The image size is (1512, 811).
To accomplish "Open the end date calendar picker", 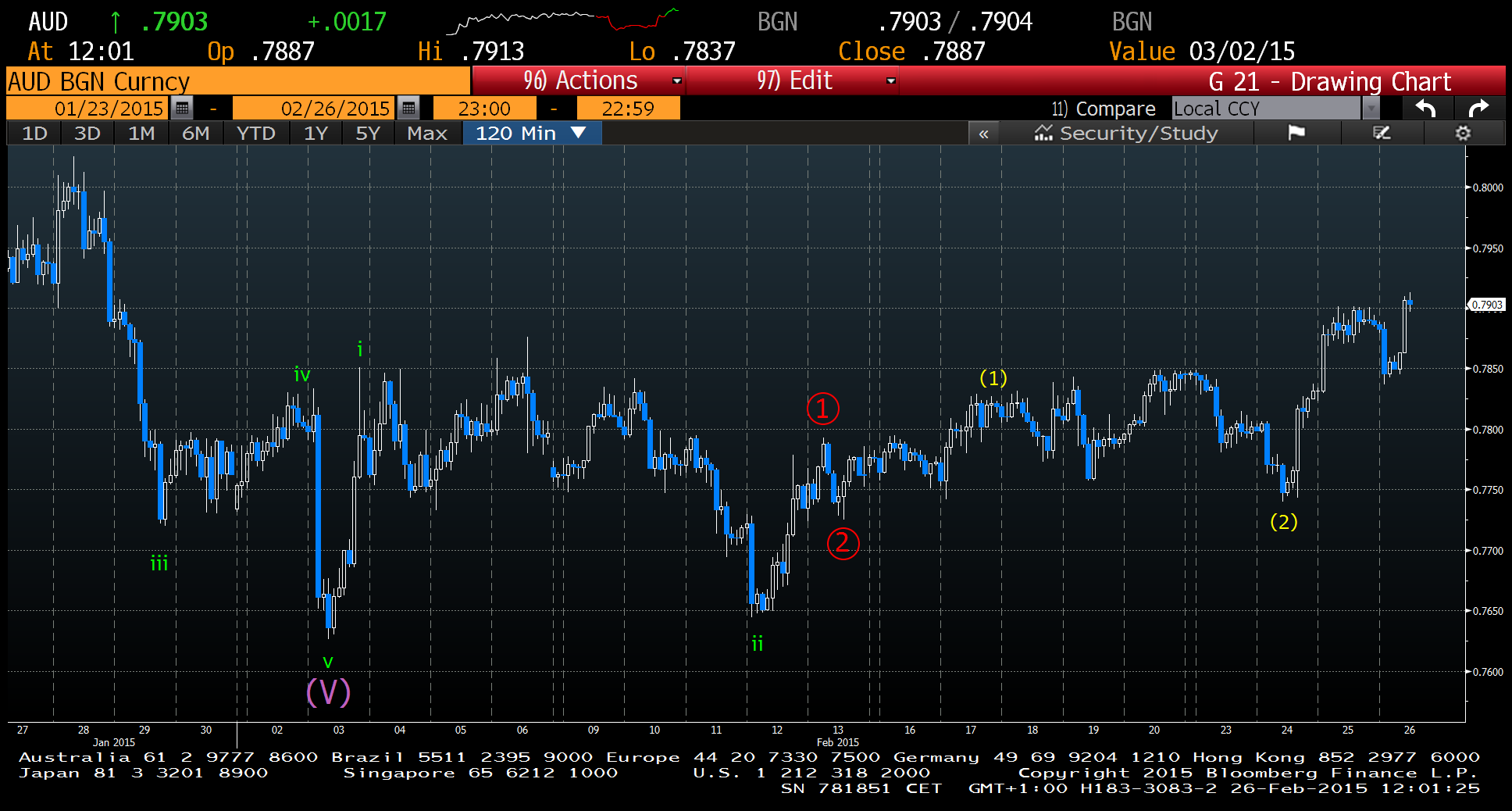I will [408, 109].
